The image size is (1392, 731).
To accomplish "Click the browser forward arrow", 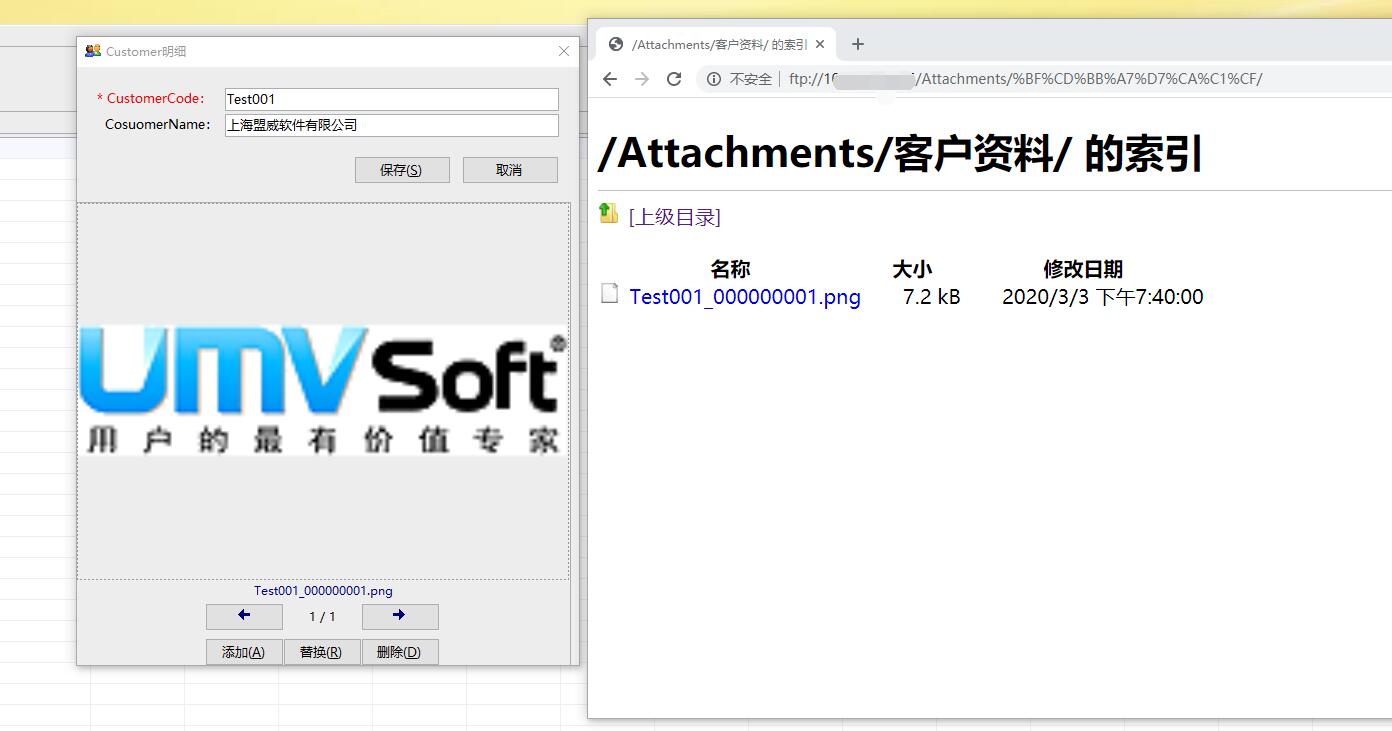I will pos(642,79).
